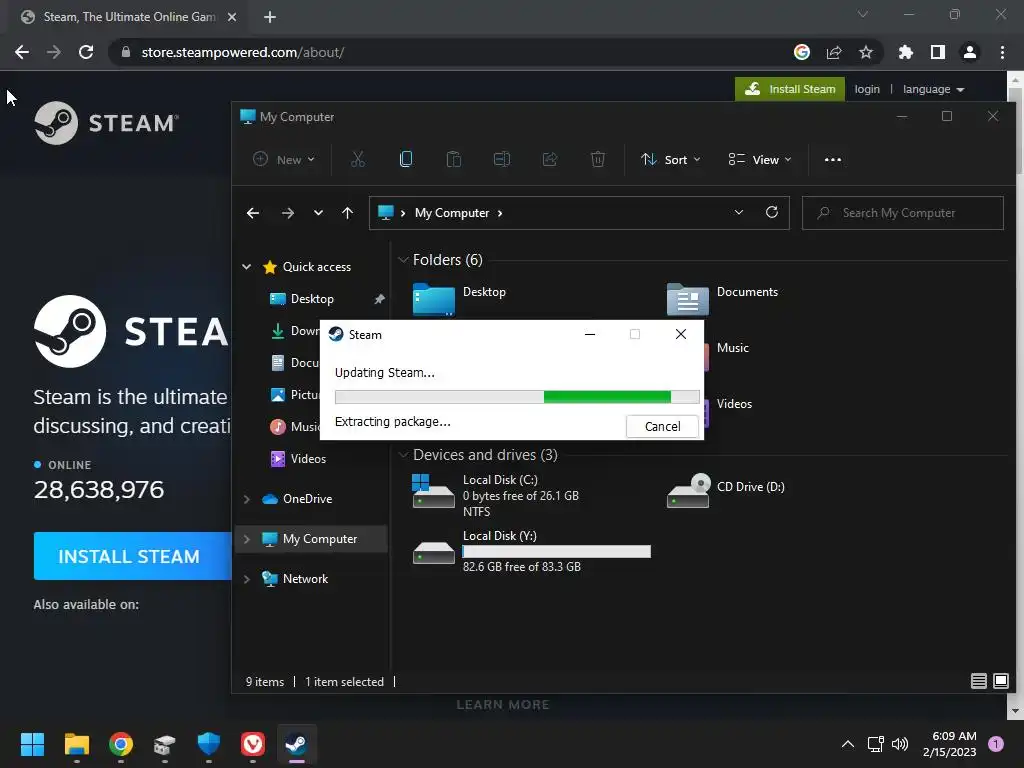Click the Google icon in address bar
The width and height of the screenshot is (1024, 768).
tap(802, 52)
